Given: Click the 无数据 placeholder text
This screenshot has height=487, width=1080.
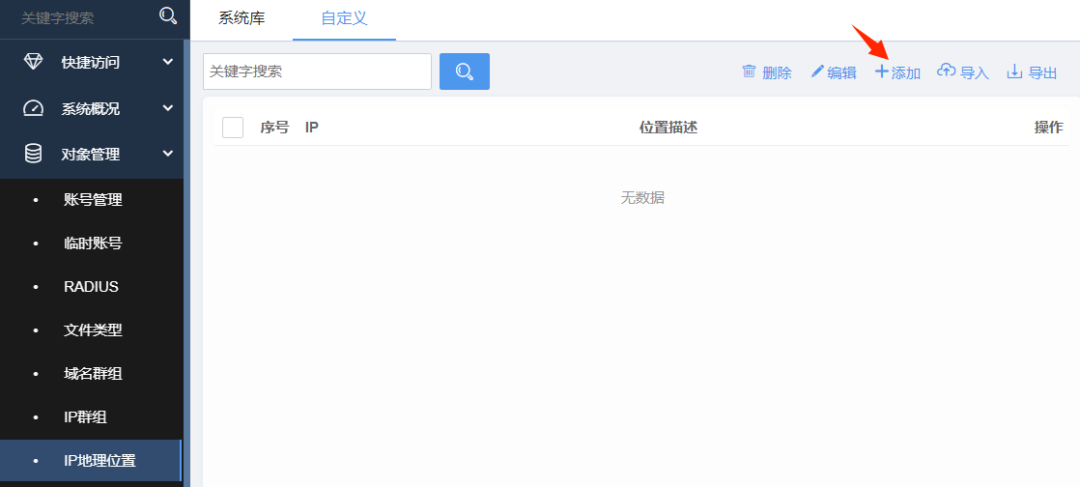Looking at the screenshot, I should [x=643, y=198].
